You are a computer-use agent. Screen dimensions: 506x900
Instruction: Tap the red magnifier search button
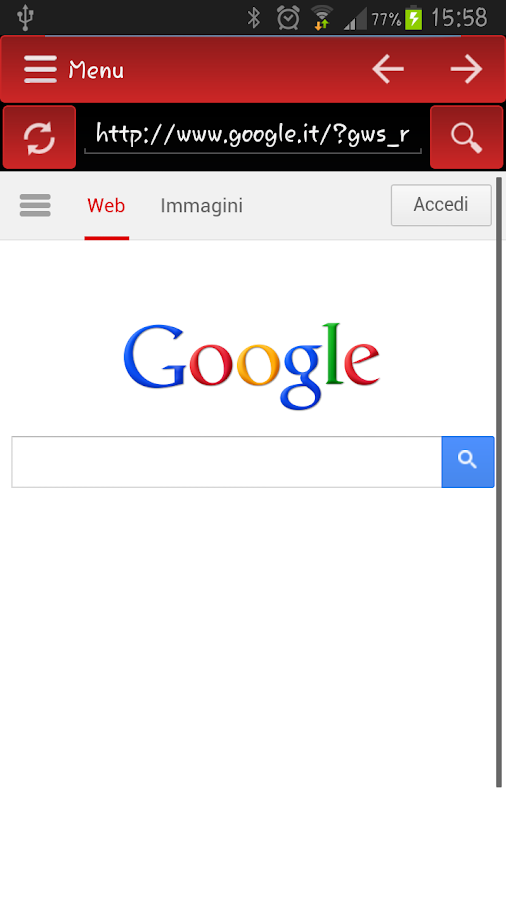(x=466, y=138)
